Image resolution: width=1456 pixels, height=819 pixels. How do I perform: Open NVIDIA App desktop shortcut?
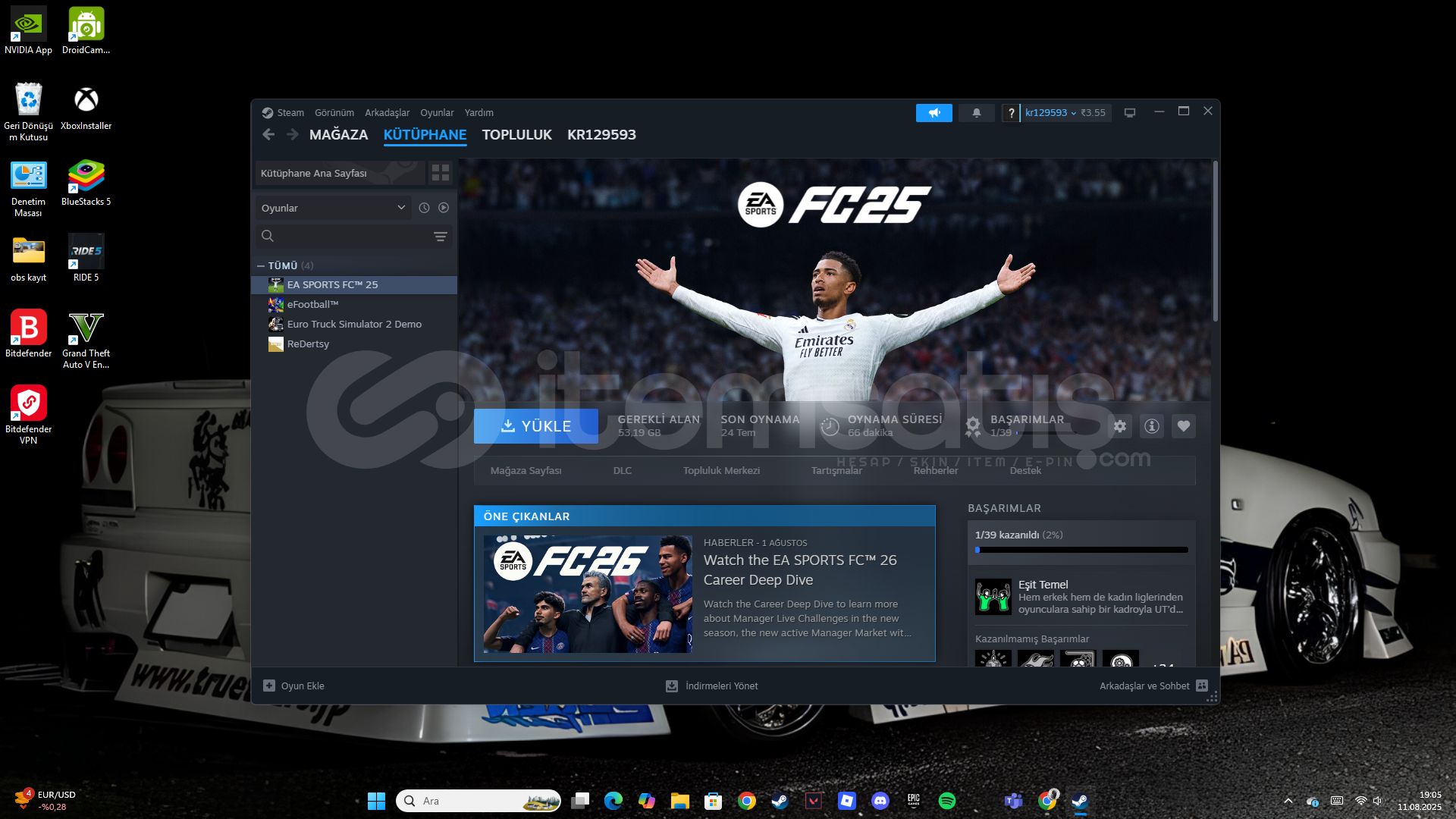[x=28, y=30]
